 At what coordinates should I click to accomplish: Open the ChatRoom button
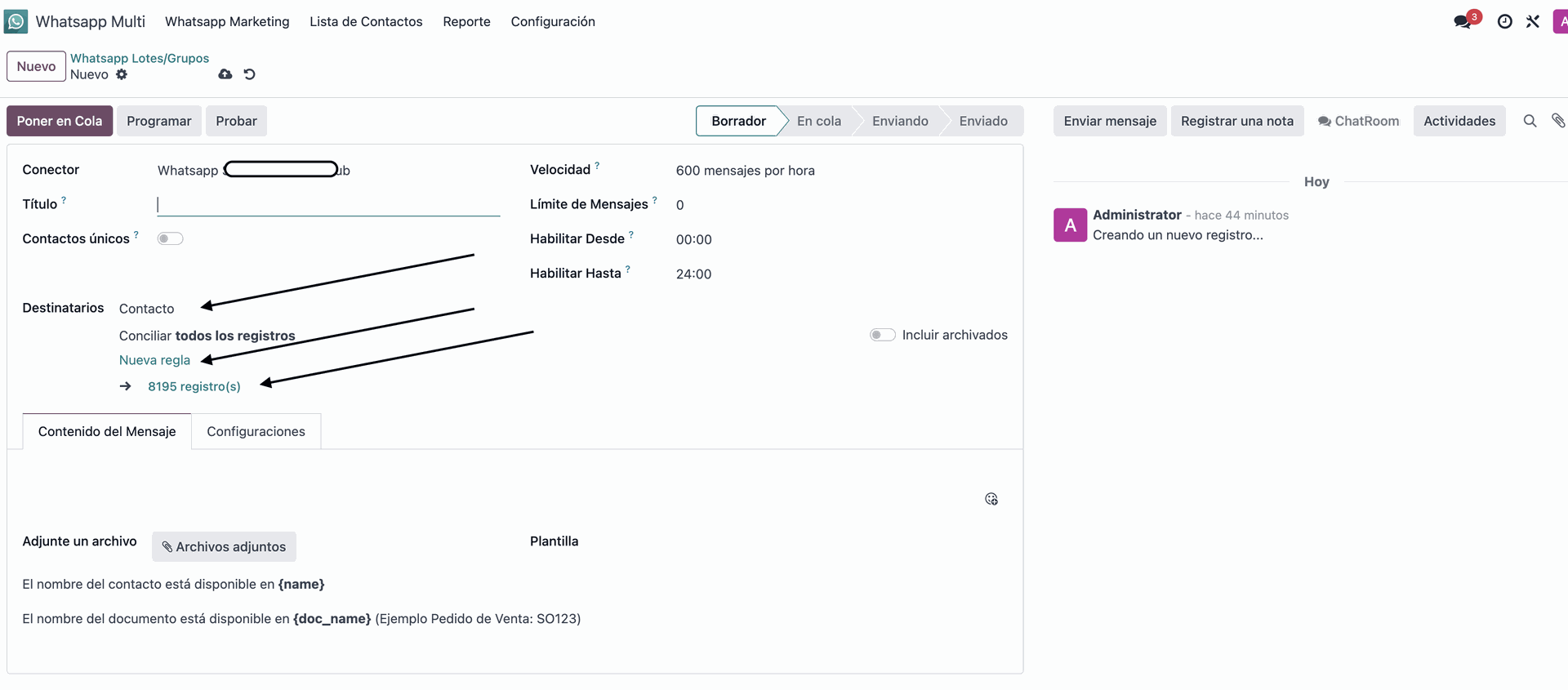(x=1359, y=121)
